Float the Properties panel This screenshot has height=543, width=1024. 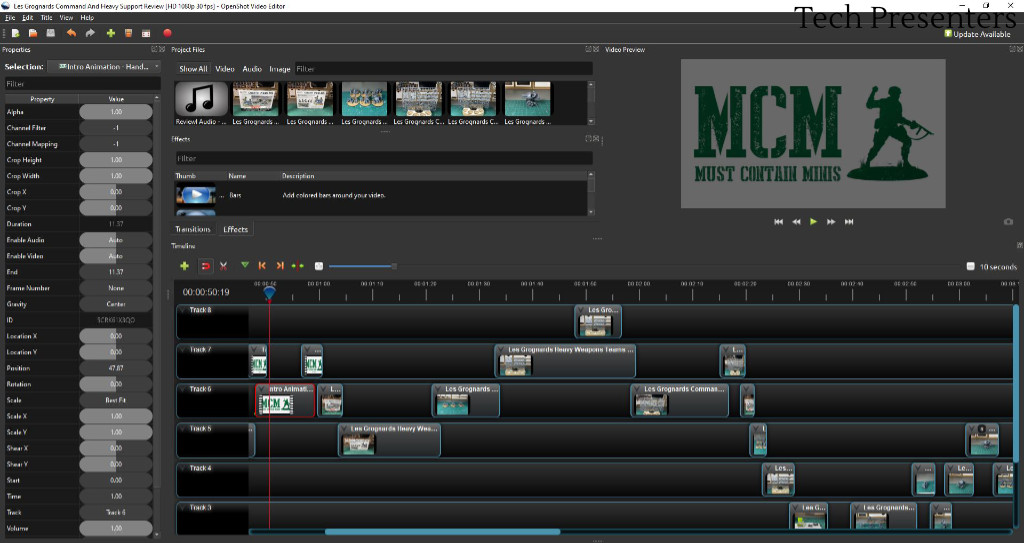pyautogui.click(x=154, y=49)
